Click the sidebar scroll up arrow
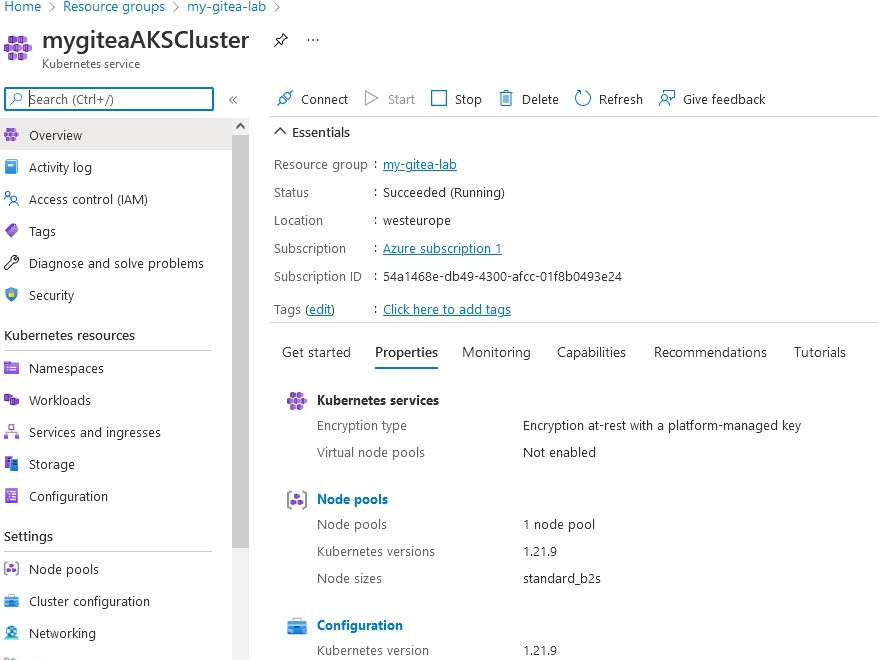The height and width of the screenshot is (660, 878). point(240,126)
